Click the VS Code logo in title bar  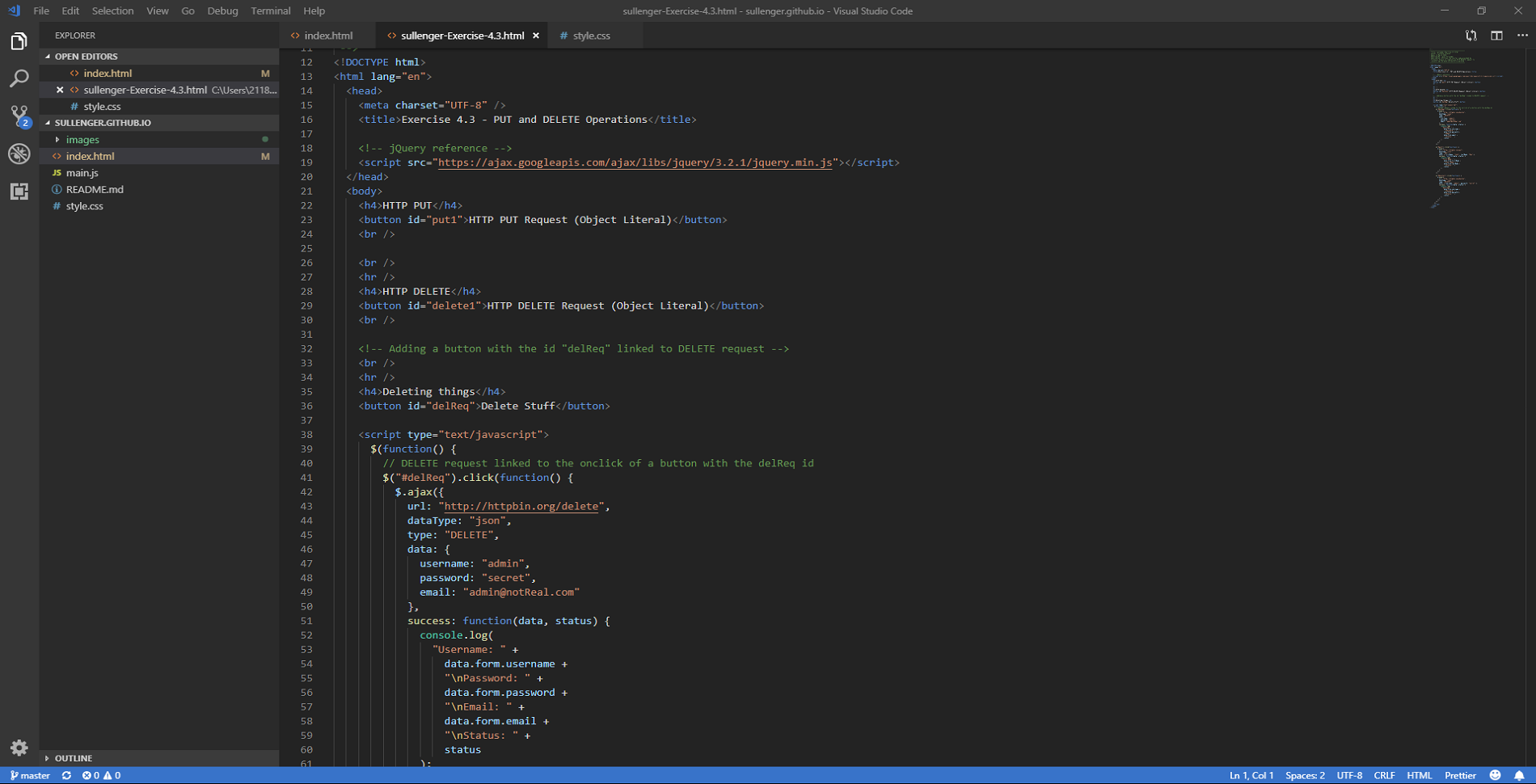click(x=14, y=11)
